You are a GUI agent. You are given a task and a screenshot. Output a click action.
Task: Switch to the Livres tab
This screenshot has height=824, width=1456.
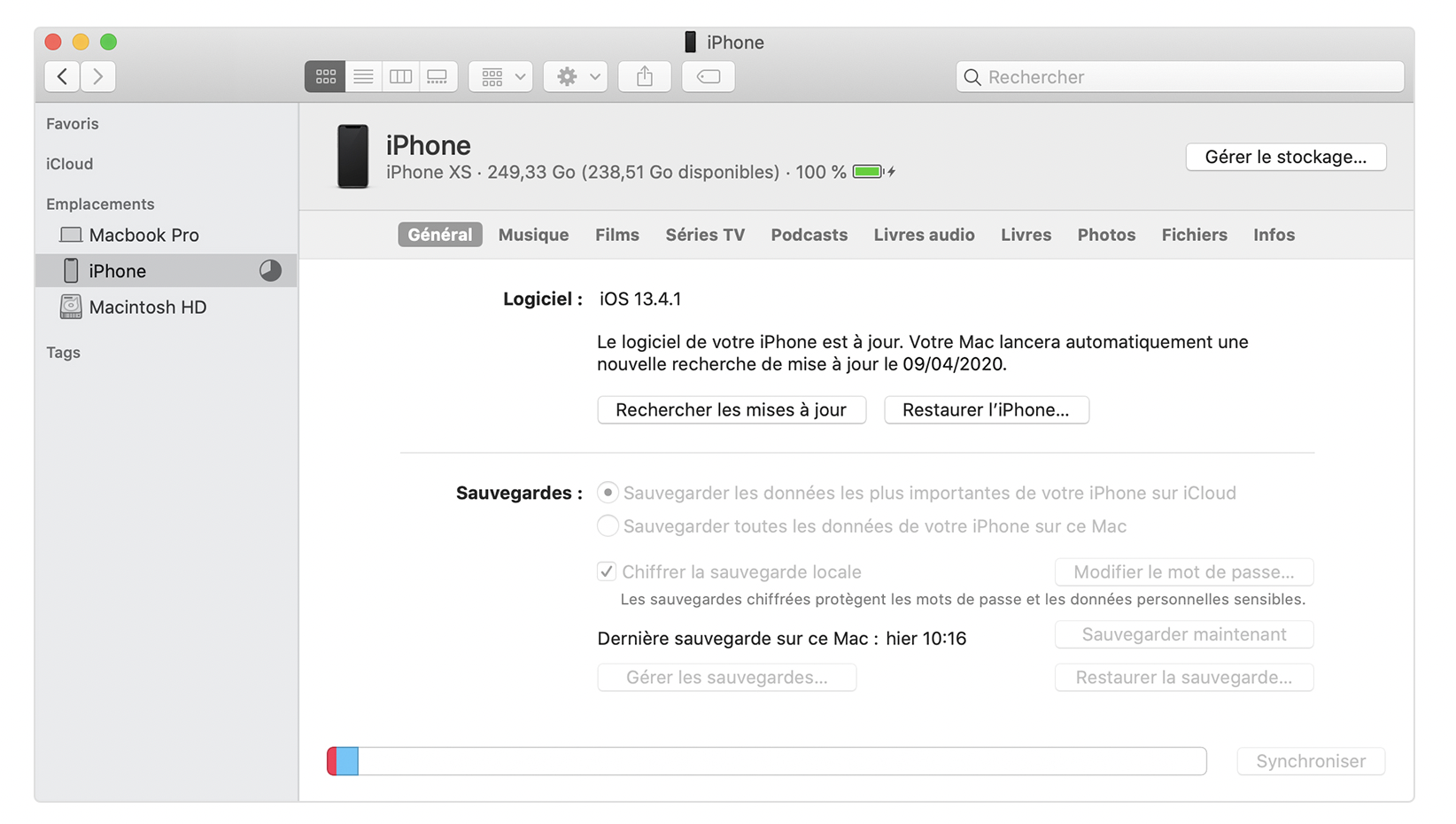click(x=1026, y=235)
